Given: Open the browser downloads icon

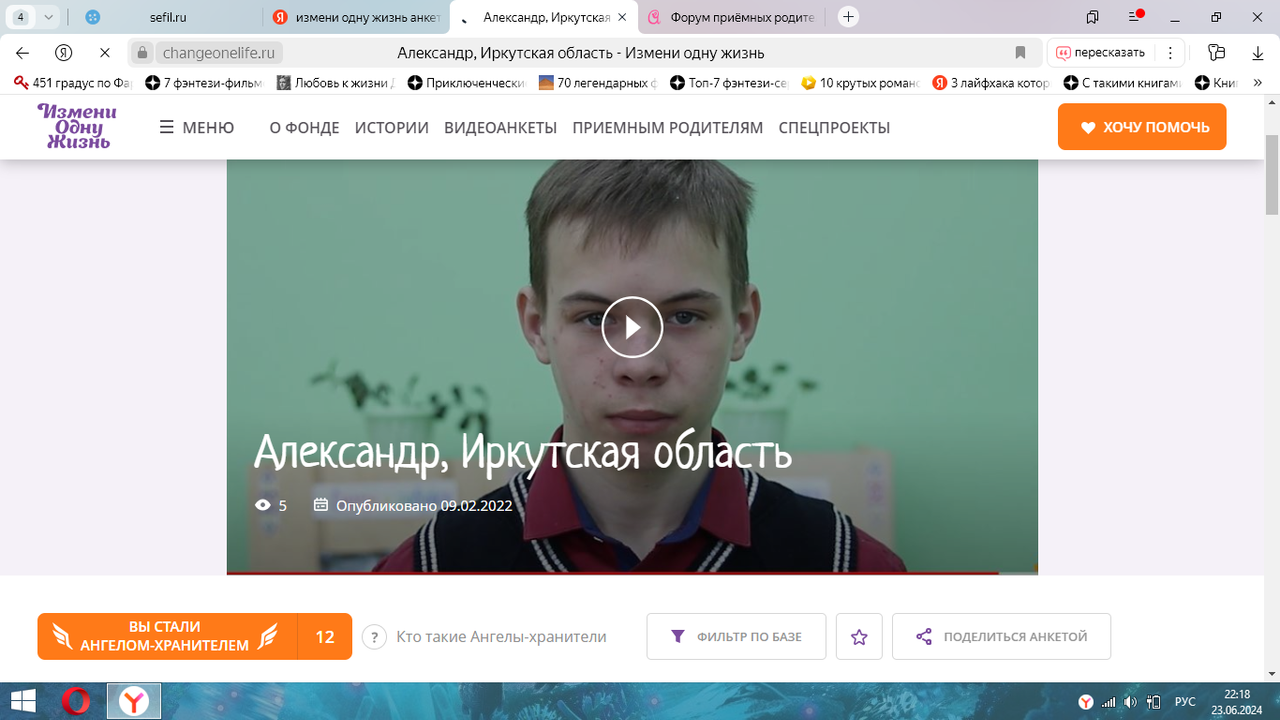Looking at the screenshot, I should tap(1257, 52).
